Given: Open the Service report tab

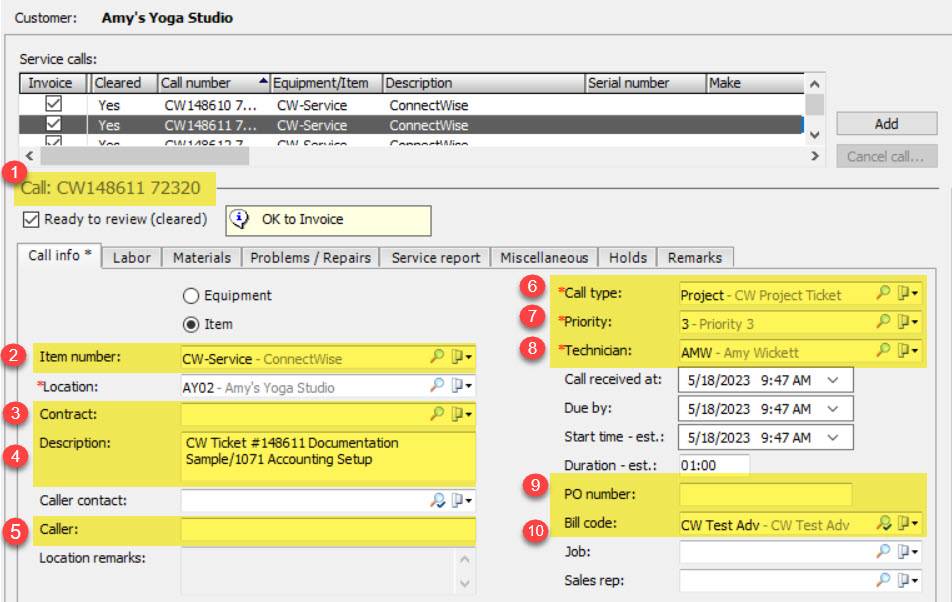Looking at the screenshot, I should click(435, 258).
